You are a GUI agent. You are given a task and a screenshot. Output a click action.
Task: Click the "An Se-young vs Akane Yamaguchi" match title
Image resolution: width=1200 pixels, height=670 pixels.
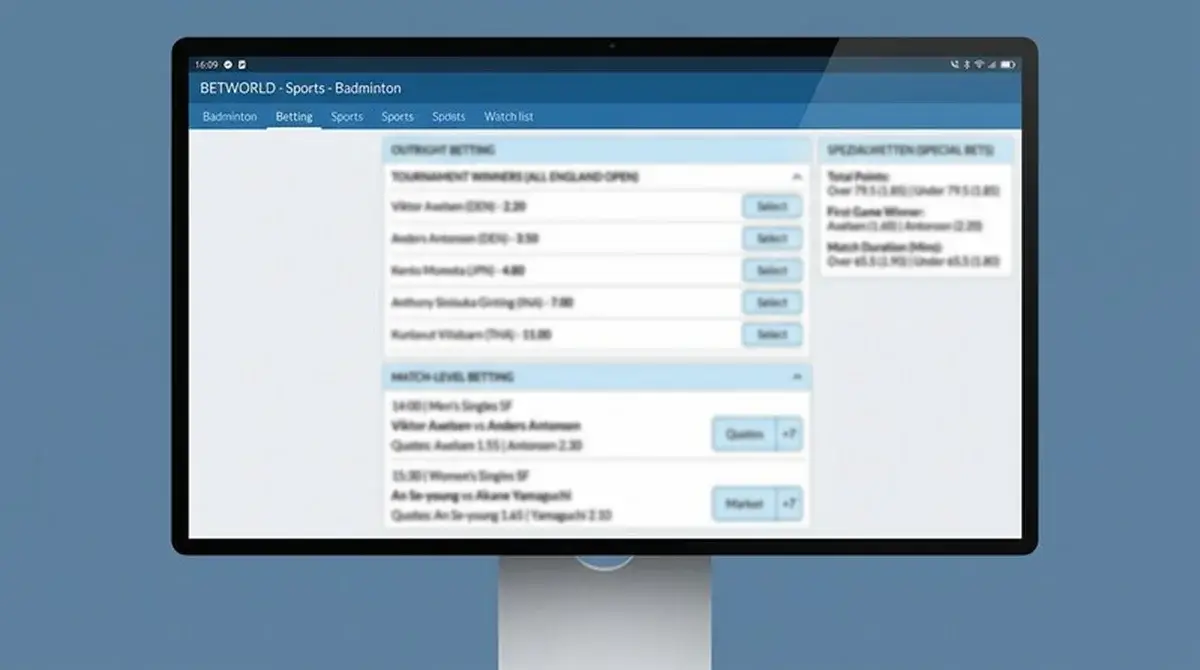coord(480,495)
